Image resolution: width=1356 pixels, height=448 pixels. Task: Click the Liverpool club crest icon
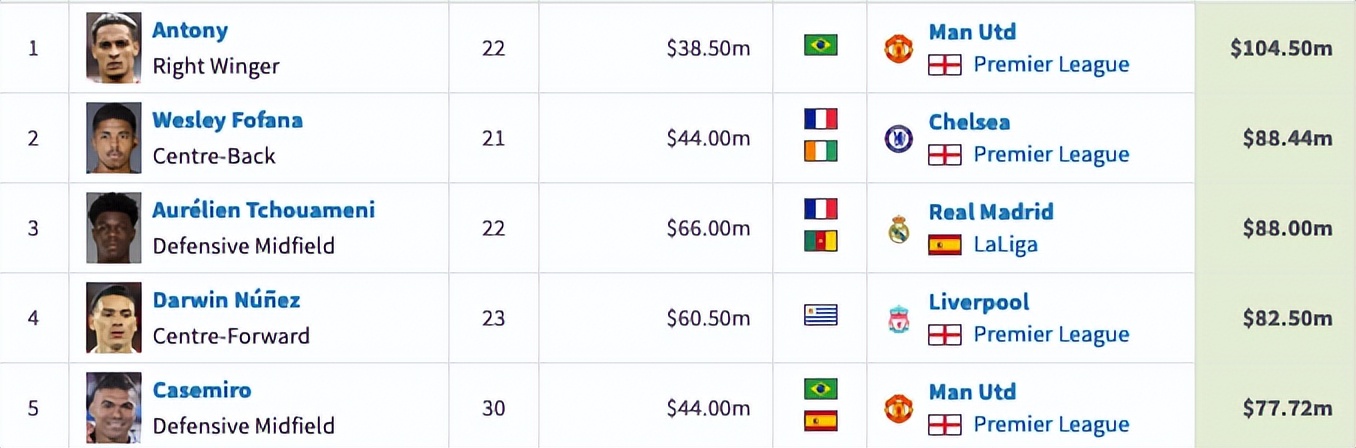click(x=898, y=319)
